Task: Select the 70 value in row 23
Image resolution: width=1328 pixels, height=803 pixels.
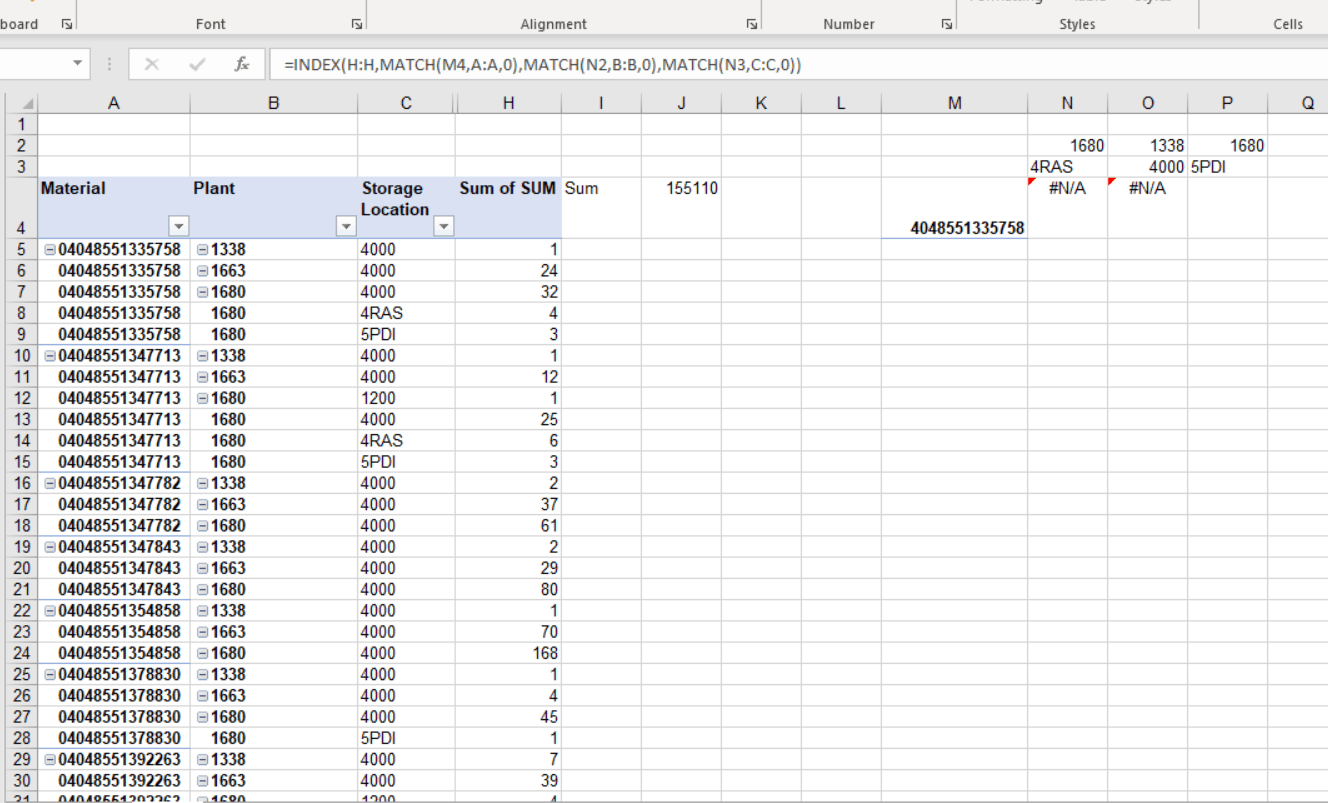Action: pyautogui.click(x=508, y=632)
